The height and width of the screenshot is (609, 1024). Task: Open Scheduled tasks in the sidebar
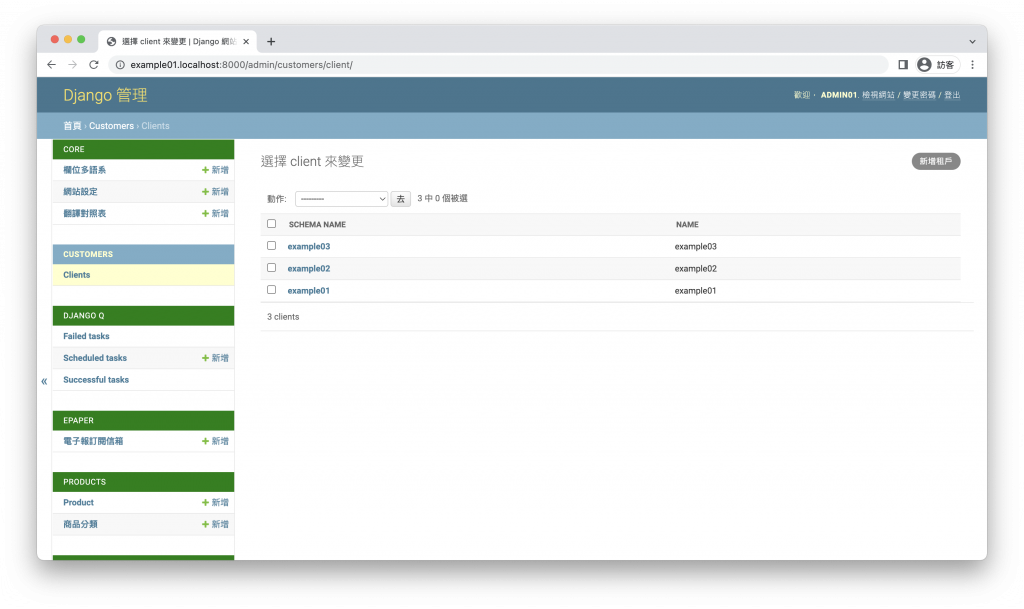click(x=95, y=358)
